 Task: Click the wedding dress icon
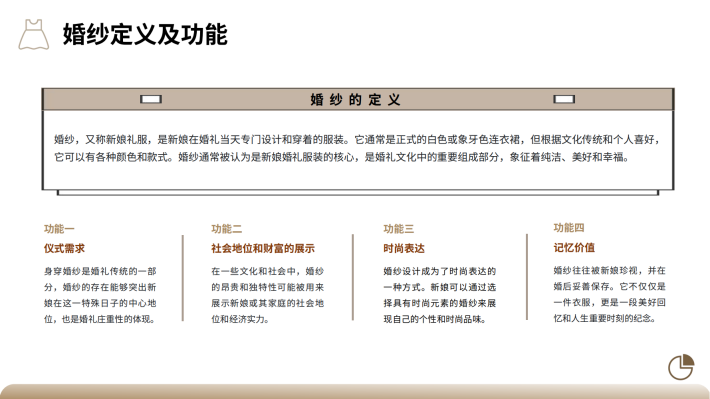pos(34,34)
